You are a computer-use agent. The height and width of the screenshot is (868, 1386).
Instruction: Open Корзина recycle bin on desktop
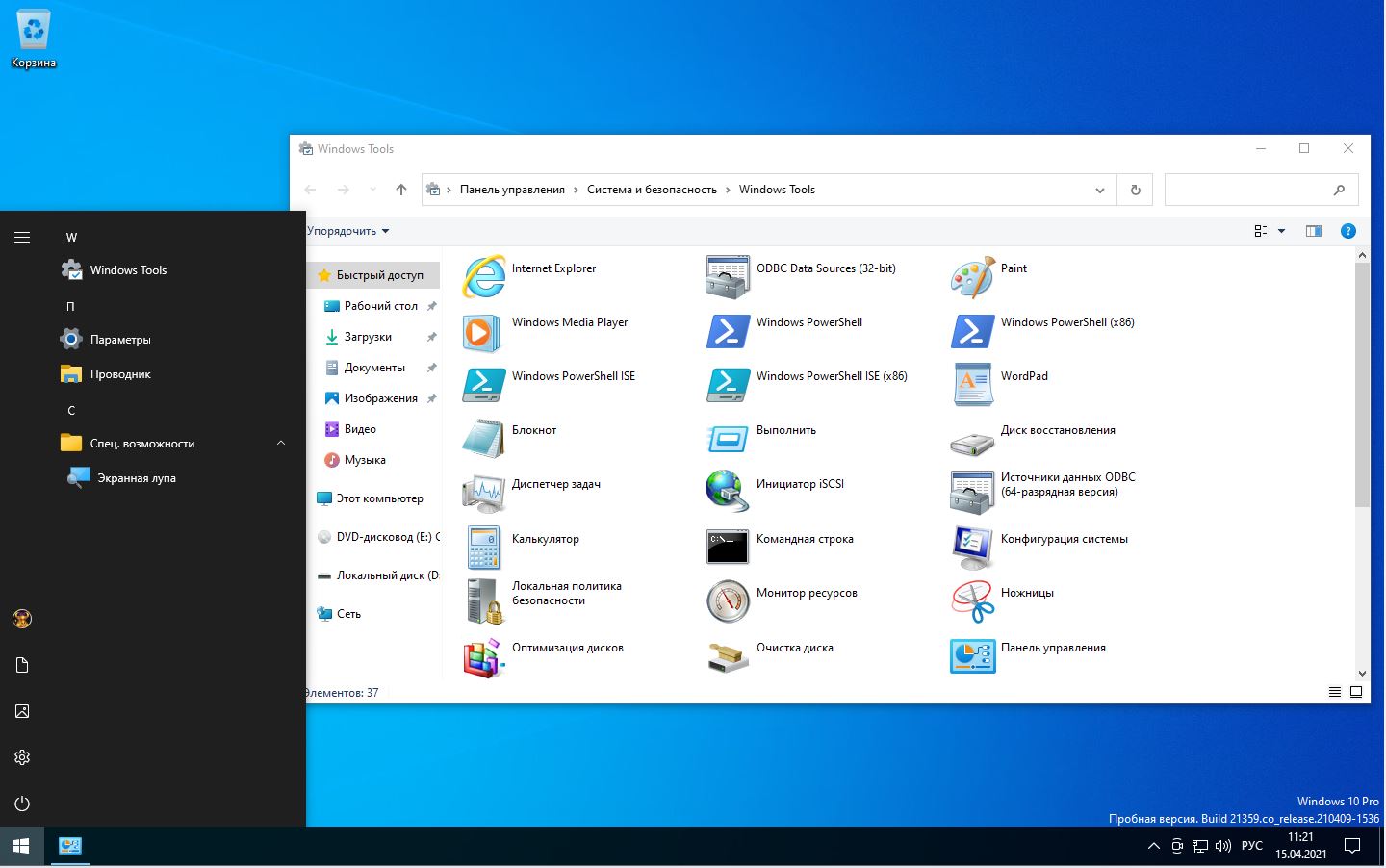pyautogui.click(x=34, y=39)
